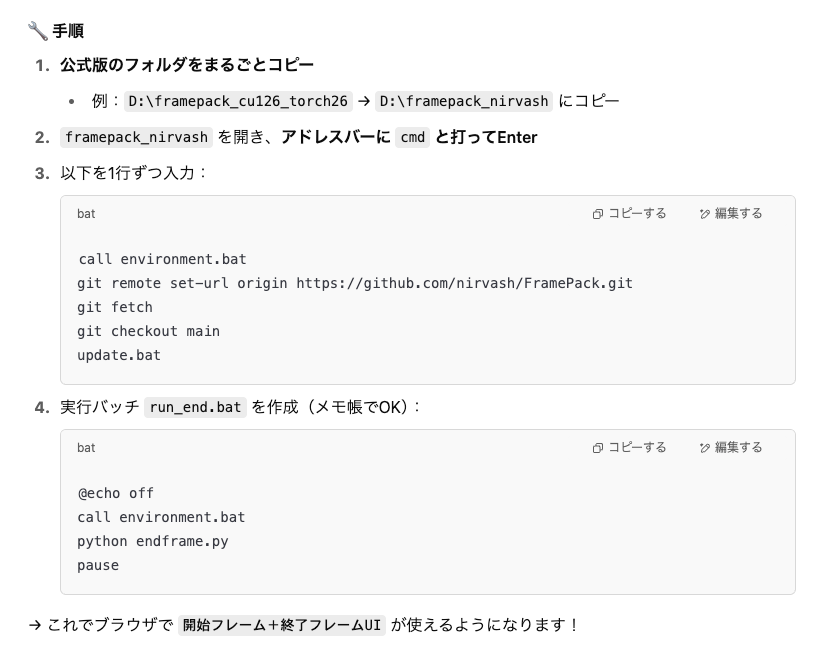Click the git remote set-url origin line

355,283
